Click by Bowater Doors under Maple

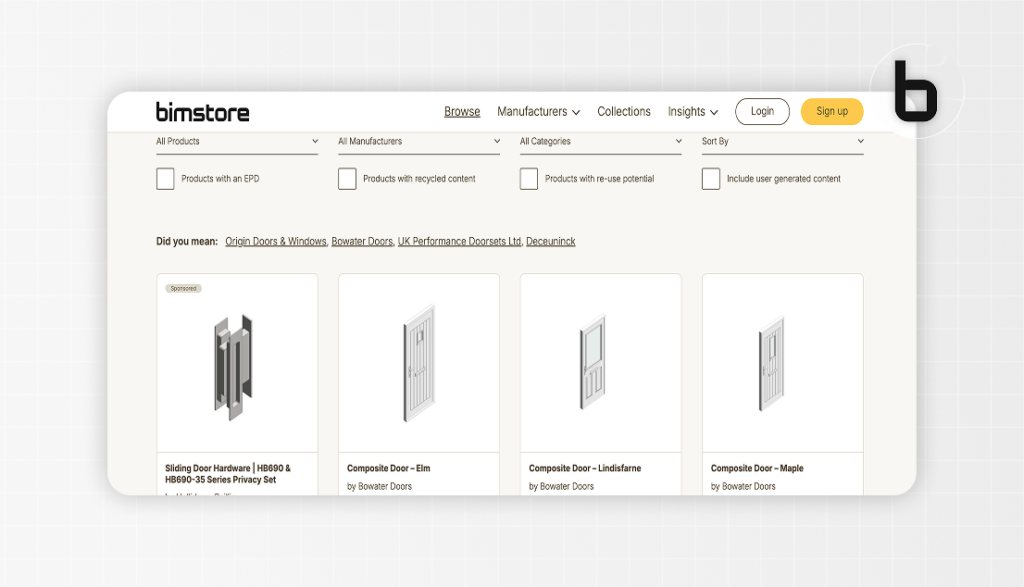[743, 486]
